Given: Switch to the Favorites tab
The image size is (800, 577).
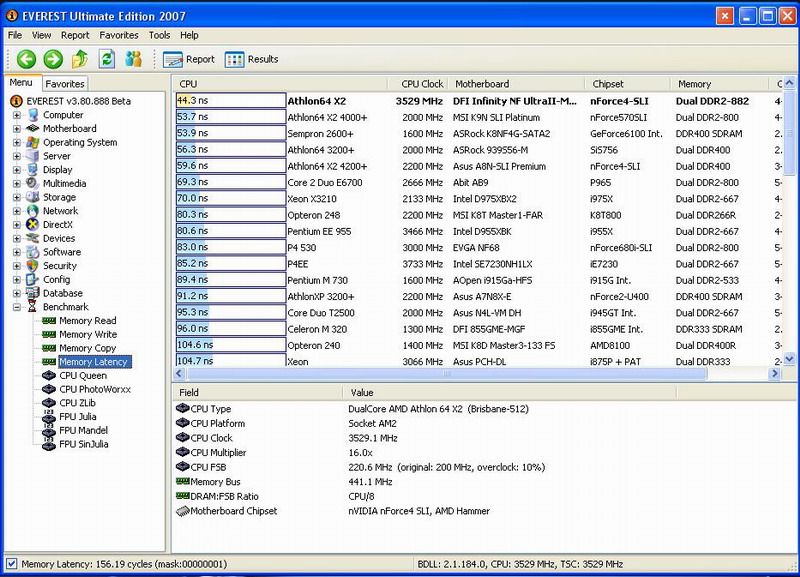Looking at the screenshot, I should [65, 84].
